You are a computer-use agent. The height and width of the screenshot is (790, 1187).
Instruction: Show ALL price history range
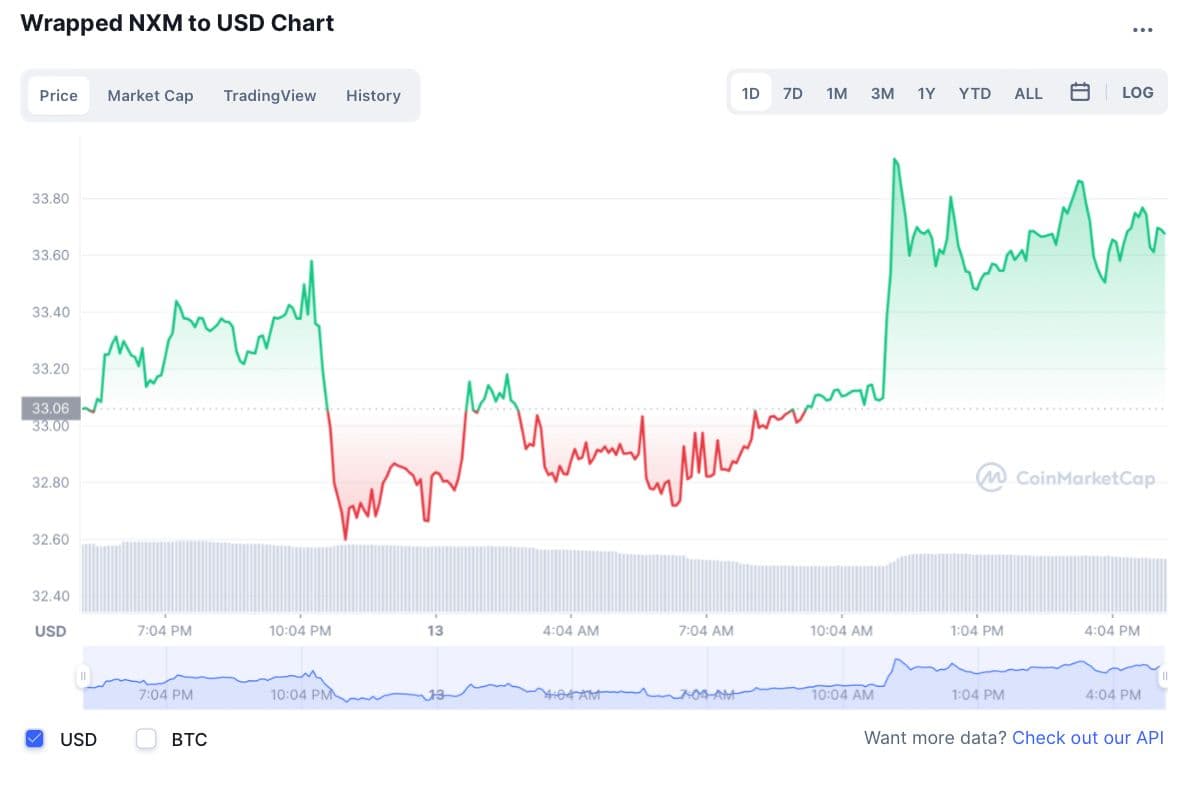pyautogui.click(x=1028, y=93)
